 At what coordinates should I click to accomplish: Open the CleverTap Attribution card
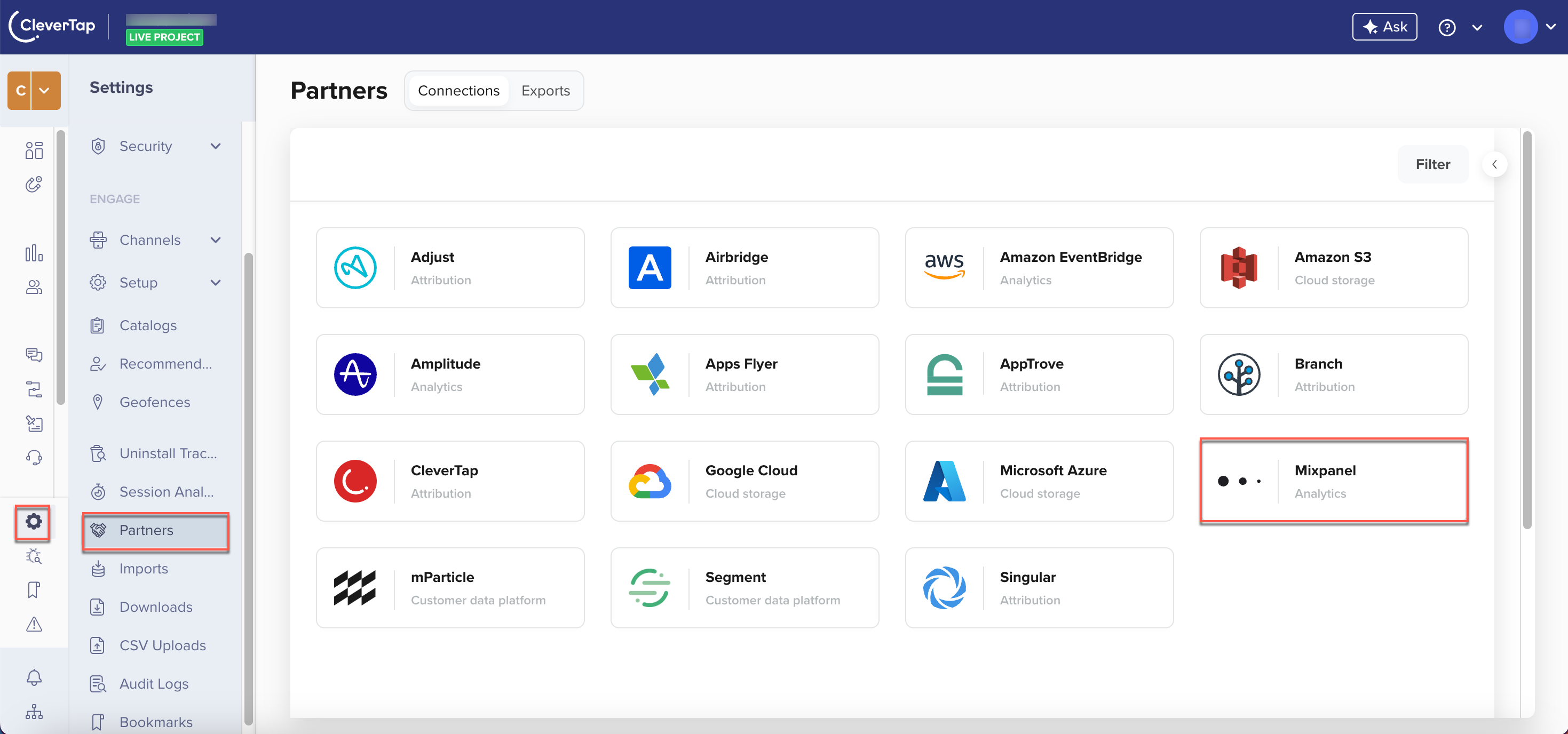[450, 481]
